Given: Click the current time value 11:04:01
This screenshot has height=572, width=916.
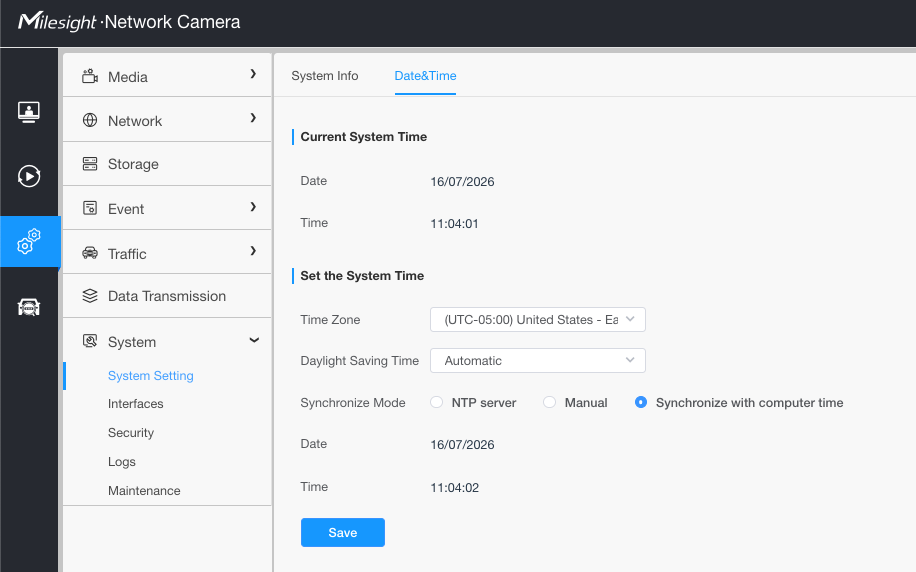Looking at the screenshot, I should click(x=454, y=224).
